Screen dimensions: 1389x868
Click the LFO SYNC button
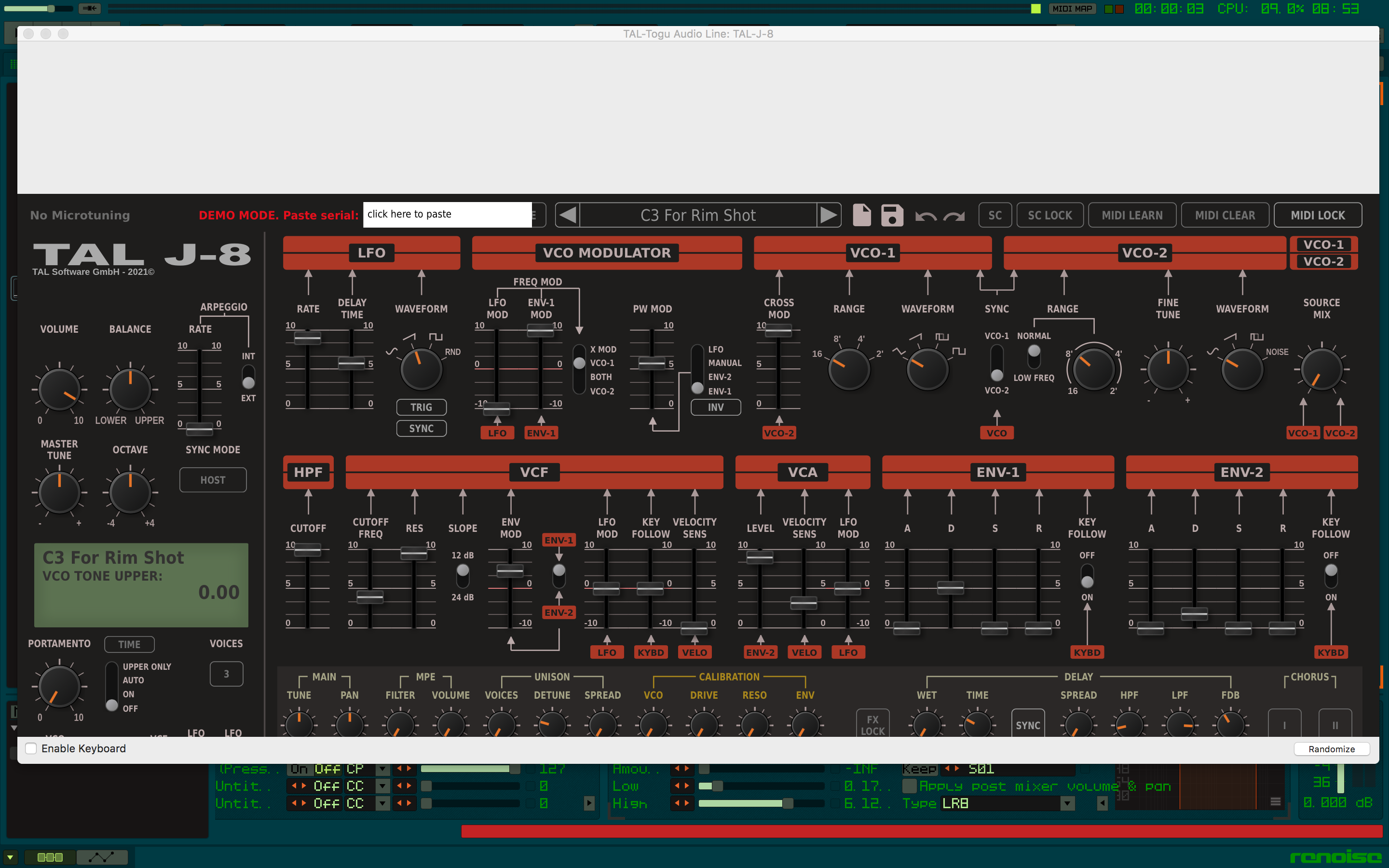coord(422,428)
